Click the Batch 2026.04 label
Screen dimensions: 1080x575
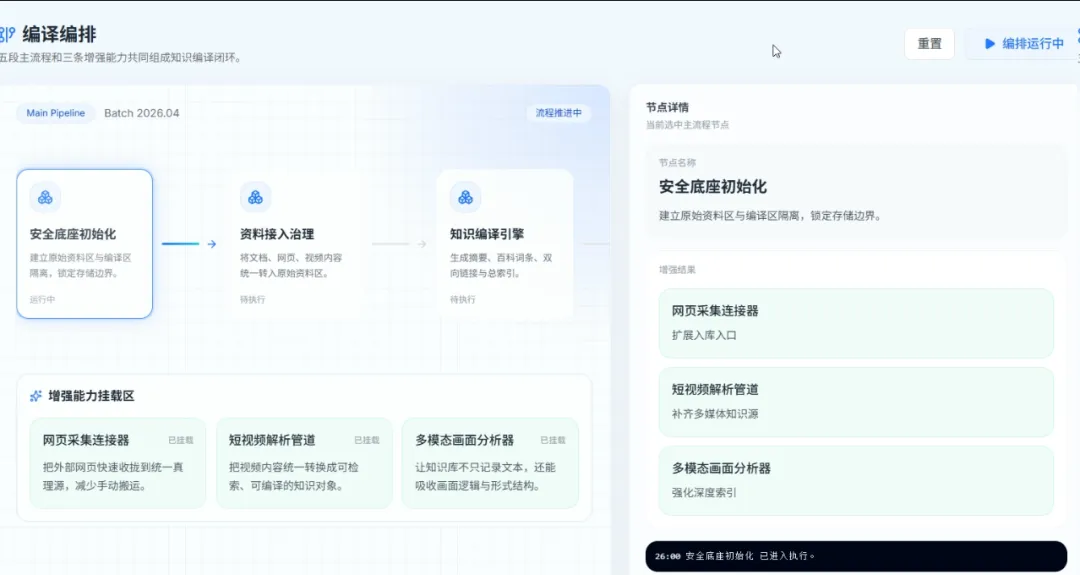coord(141,113)
